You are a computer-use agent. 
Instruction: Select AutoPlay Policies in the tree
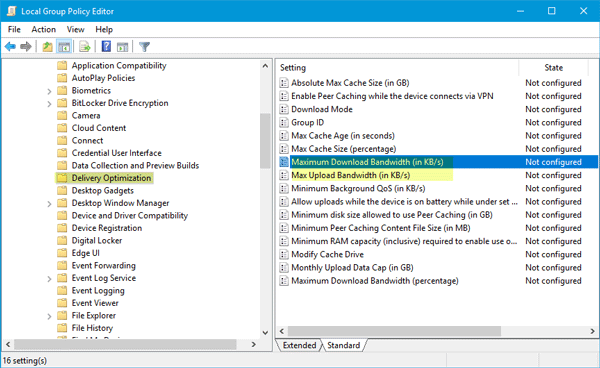click(103, 78)
